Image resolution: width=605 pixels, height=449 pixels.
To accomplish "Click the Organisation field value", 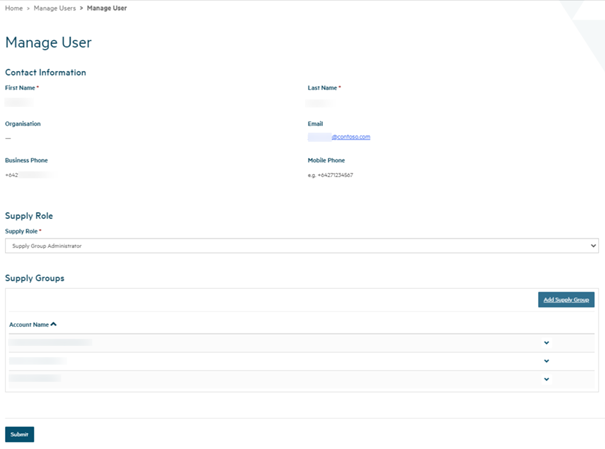I will (x=8, y=138).
